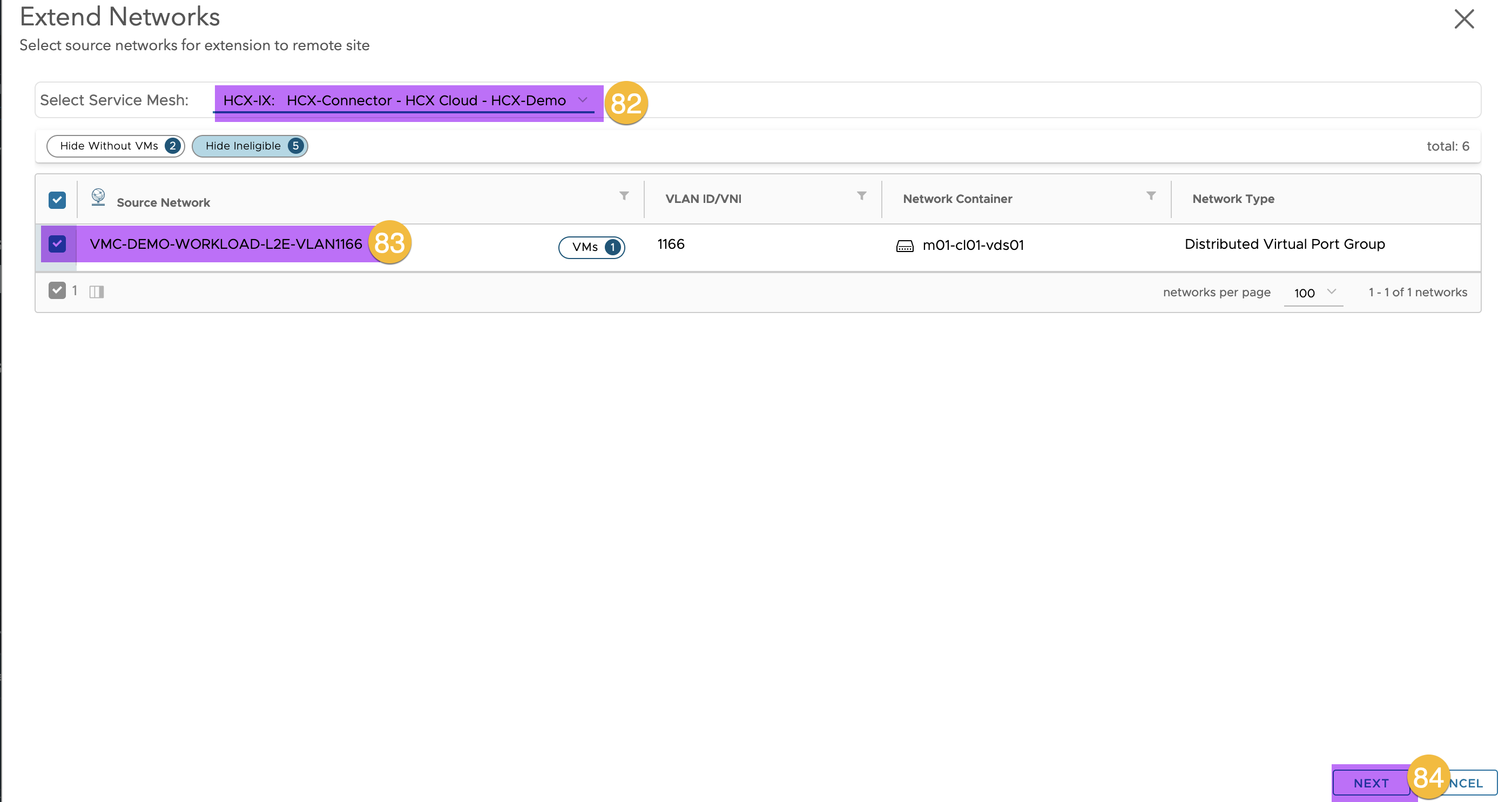Filter the Network Container column

pos(1150,196)
